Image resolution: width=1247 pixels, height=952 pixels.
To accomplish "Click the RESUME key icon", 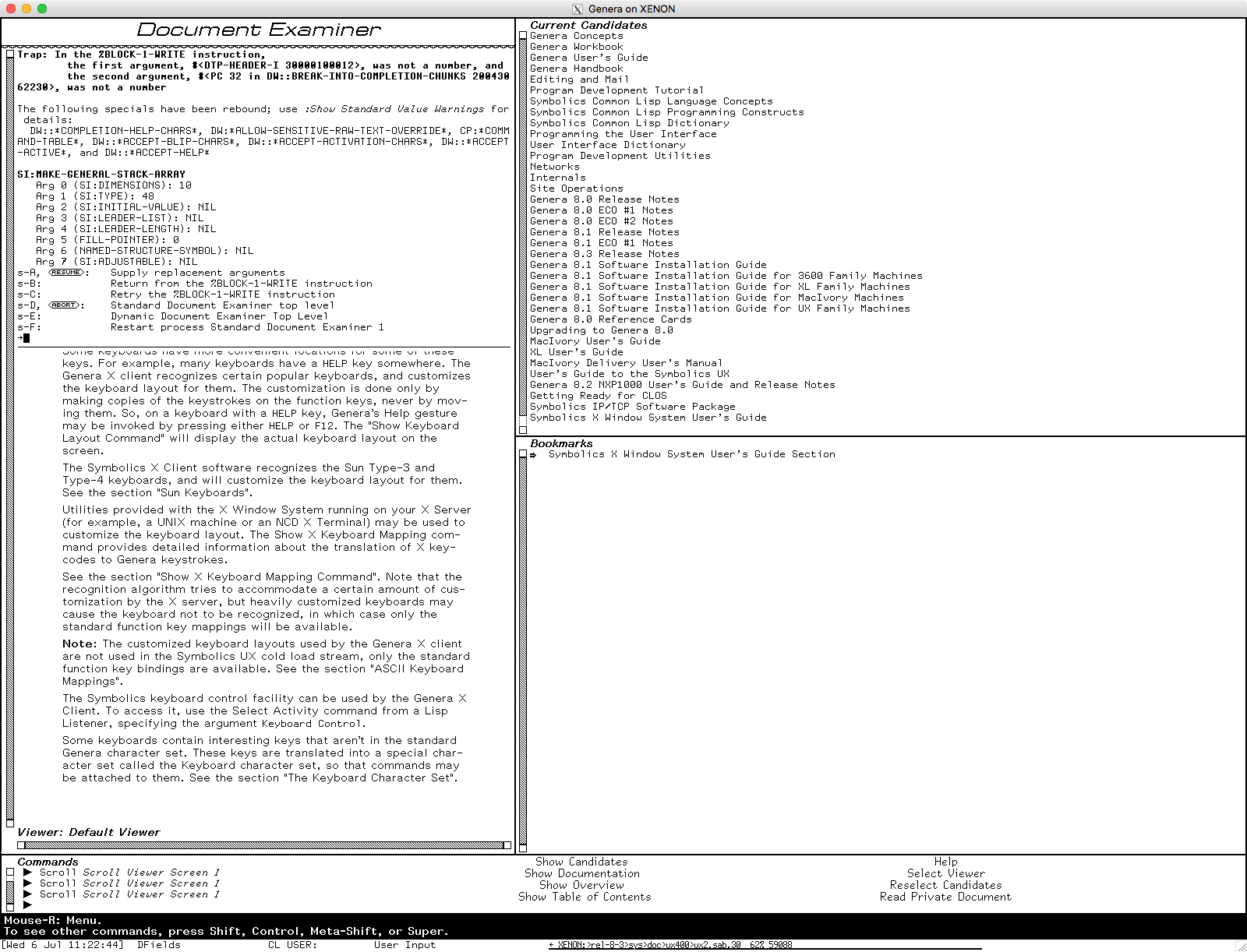I will click(66, 273).
